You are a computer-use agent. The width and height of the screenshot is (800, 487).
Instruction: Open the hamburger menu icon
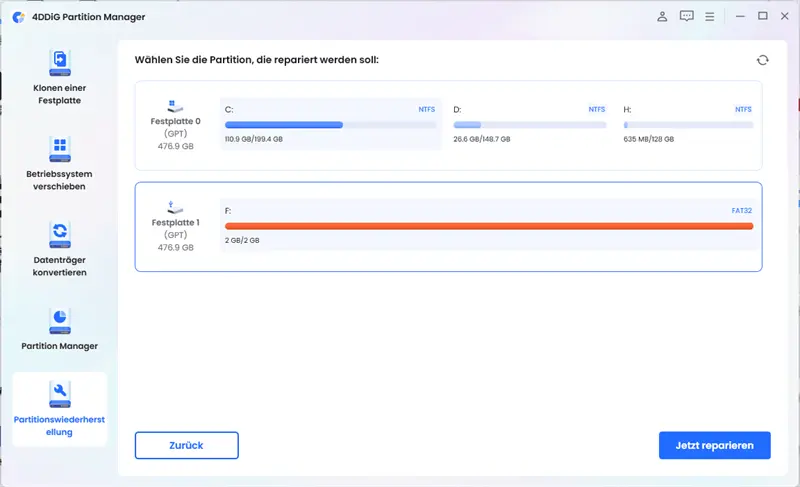(x=710, y=17)
